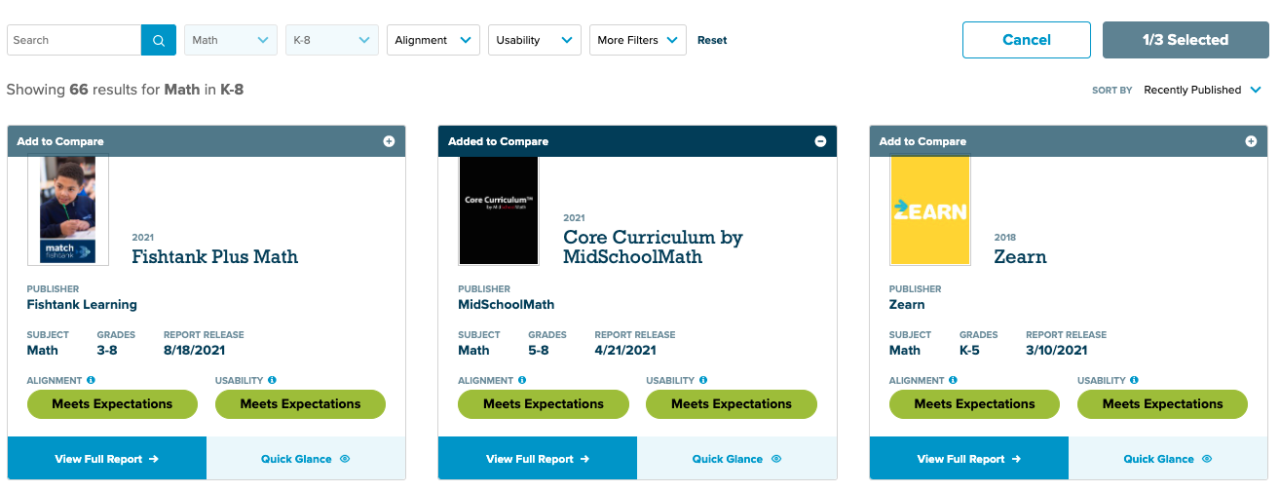Expand the Usability filter dropdown
The width and height of the screenshot is (1280, 492).
tap(535, 40)
